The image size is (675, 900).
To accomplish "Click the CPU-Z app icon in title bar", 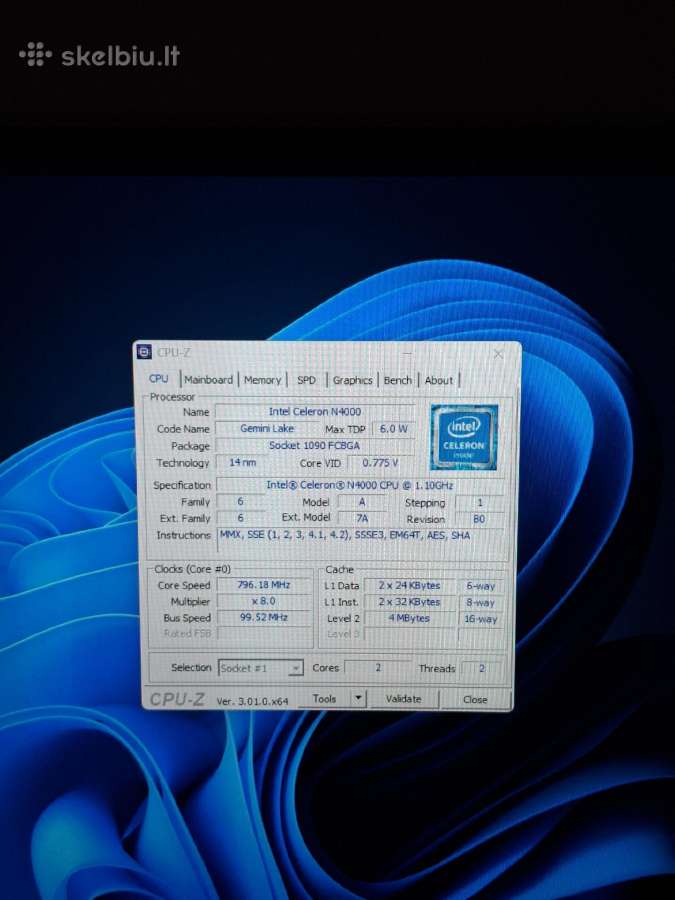I will [x=144, y=352].
